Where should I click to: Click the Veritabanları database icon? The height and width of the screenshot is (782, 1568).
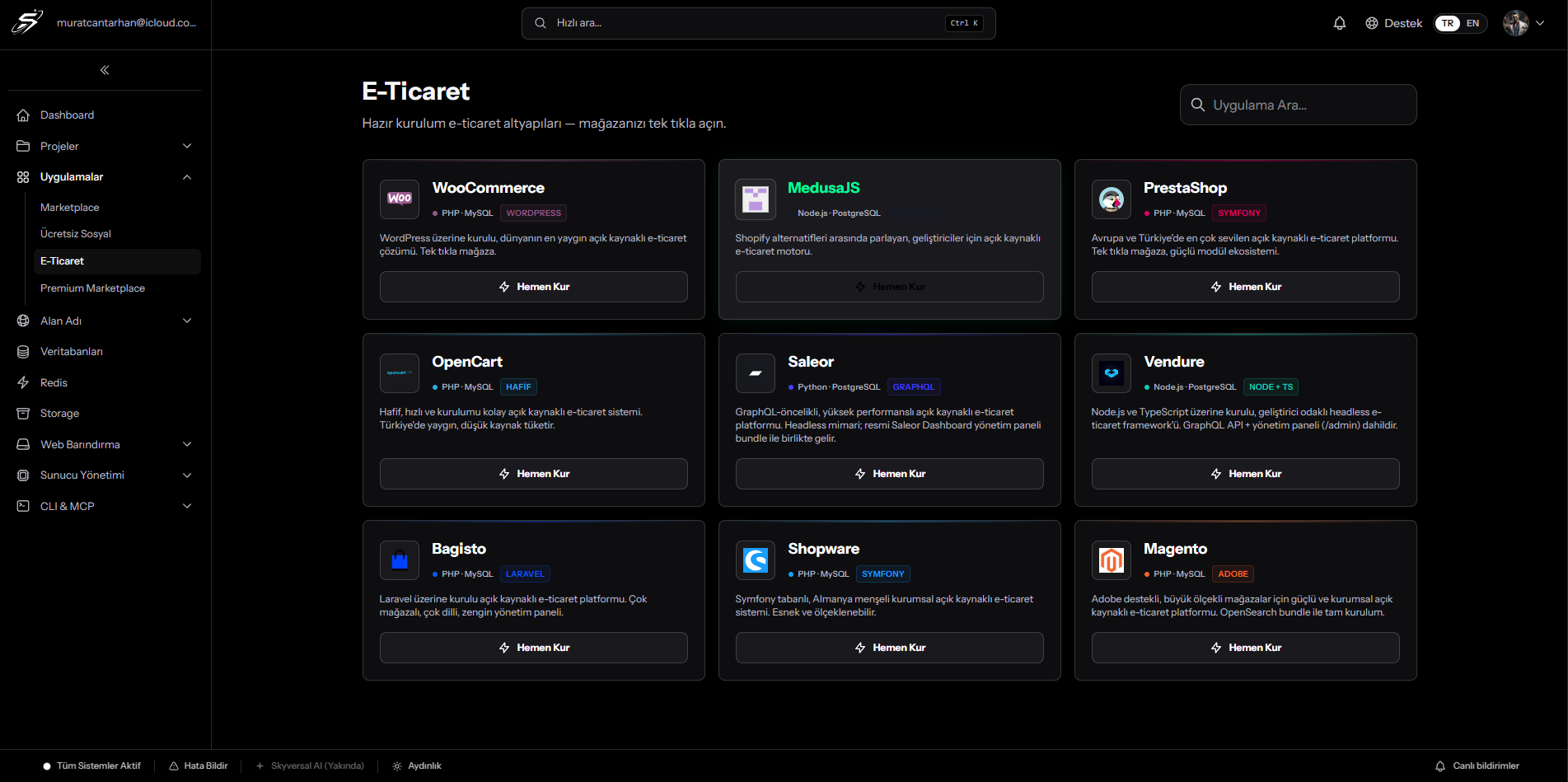pos(23,352)
